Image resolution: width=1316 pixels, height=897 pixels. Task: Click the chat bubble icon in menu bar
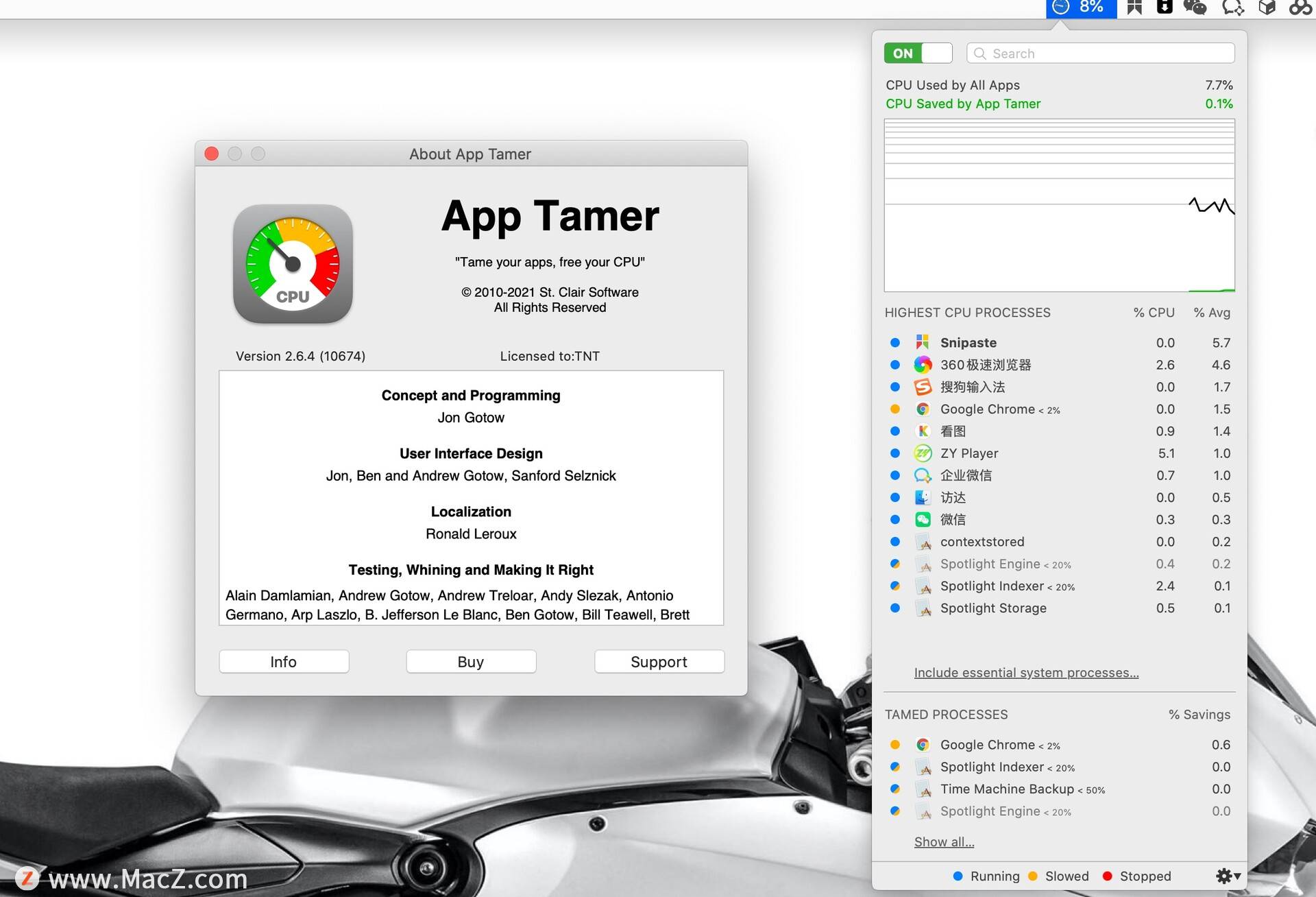[1232, 8]
